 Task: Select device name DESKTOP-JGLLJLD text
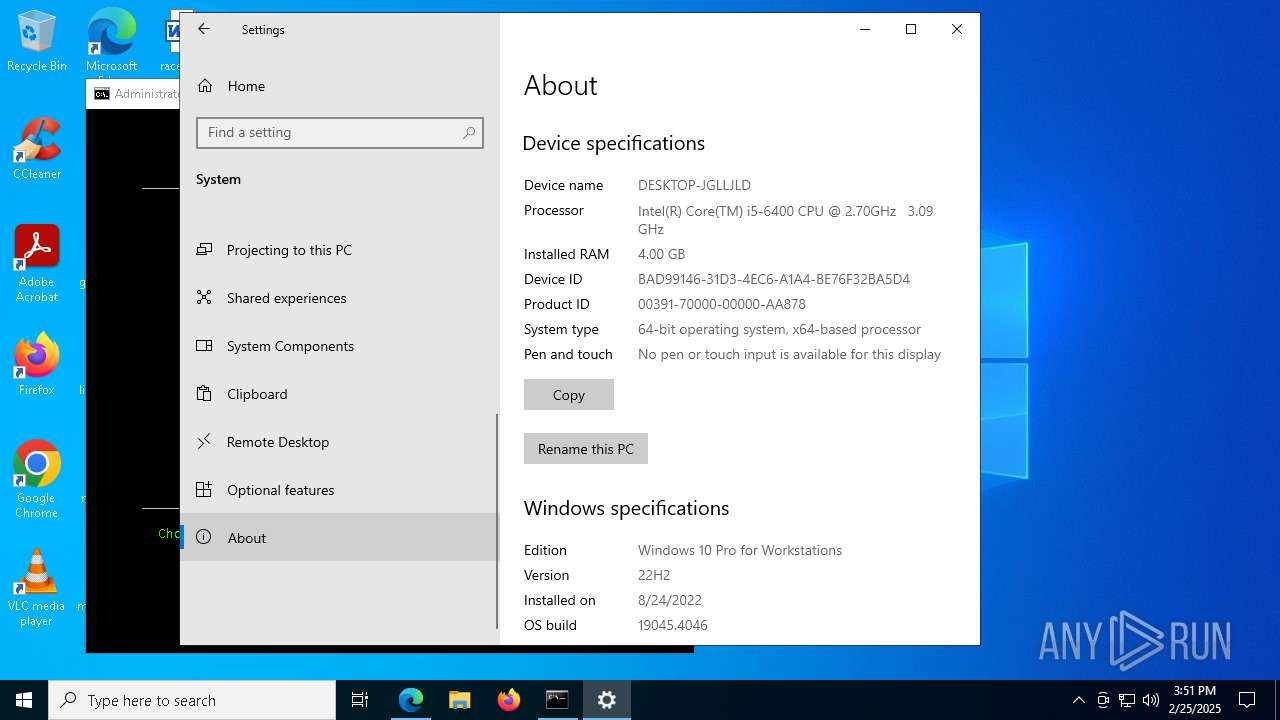(694, 185)
